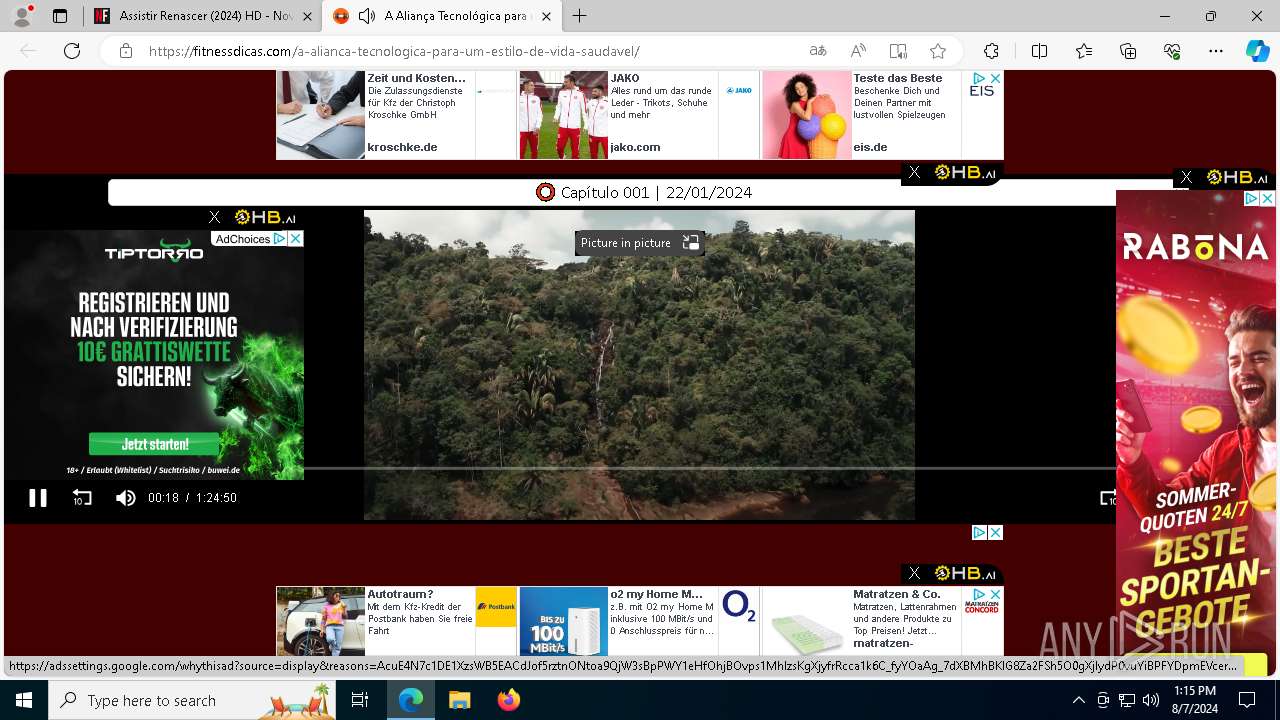The height and width of the screenshot is (720, 1280).
Task: Open File Explorer from taskbar
Action: pyautogui.click(x=459, y=700)
